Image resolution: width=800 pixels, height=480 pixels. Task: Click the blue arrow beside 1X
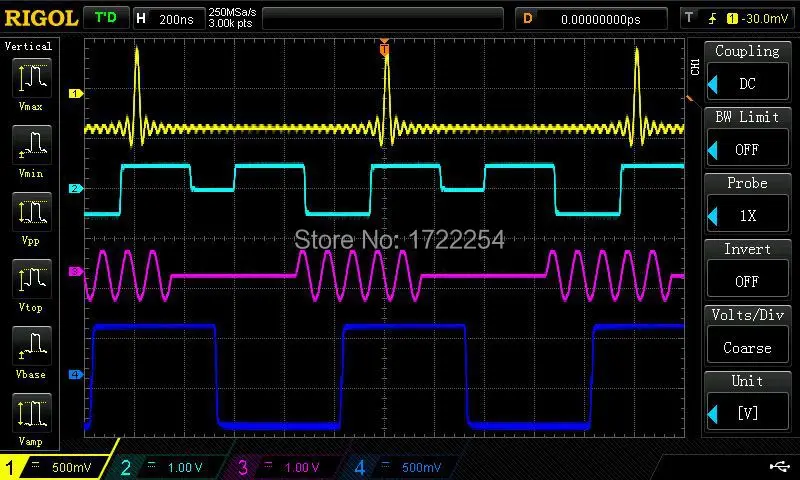tap(713, 216)
